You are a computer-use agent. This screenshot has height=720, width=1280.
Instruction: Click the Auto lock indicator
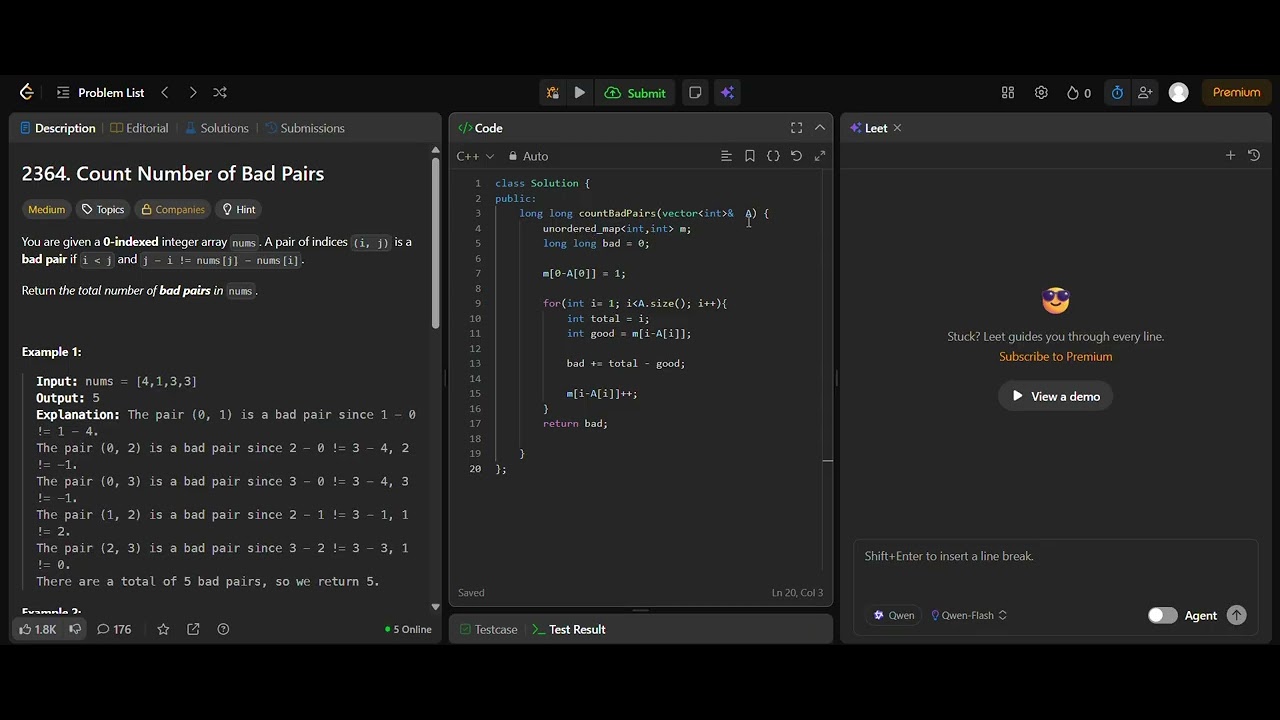coord(528,156)
